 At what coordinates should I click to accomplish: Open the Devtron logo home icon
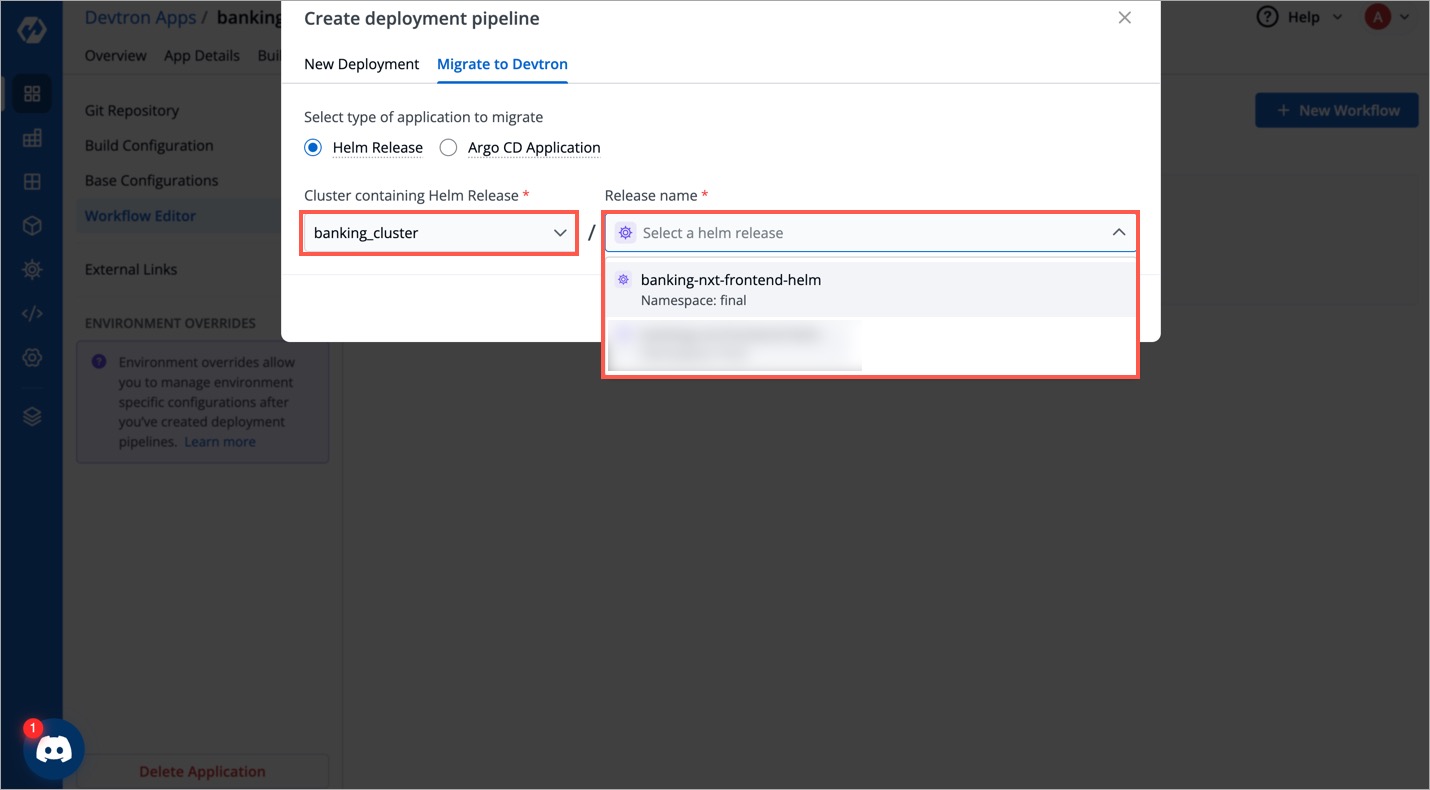click(x=33, y=30)
